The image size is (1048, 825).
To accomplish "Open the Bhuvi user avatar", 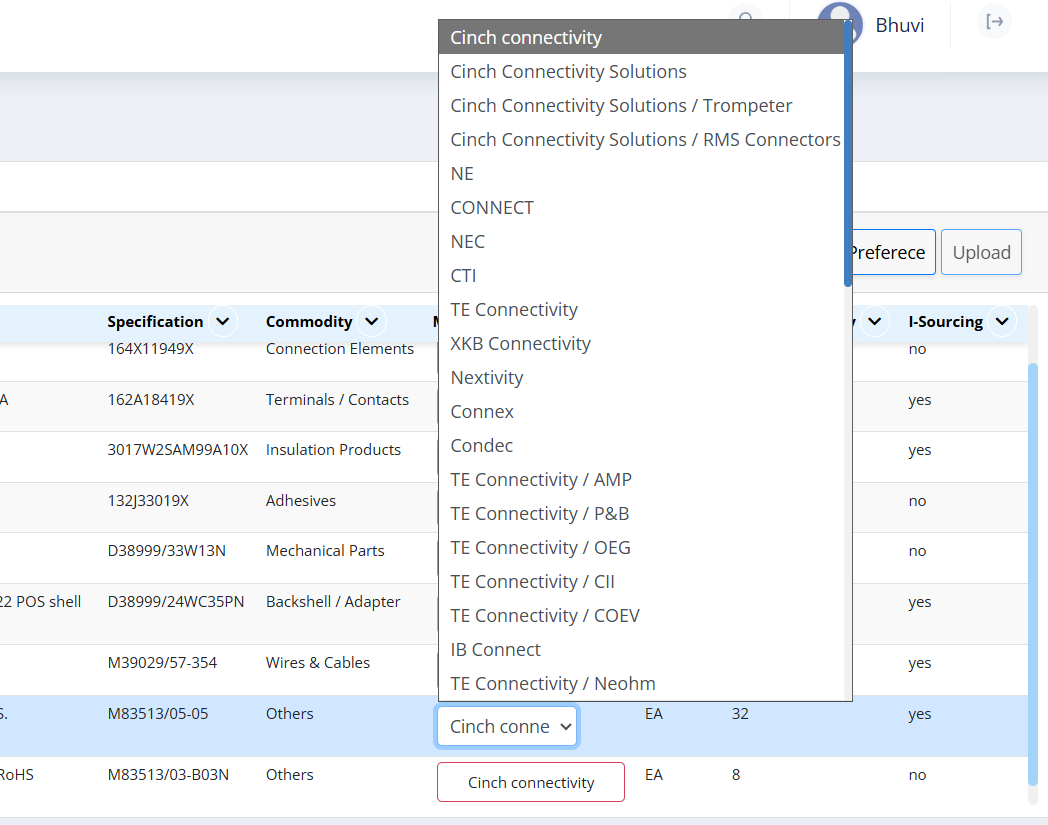I will tap(839, 24).
